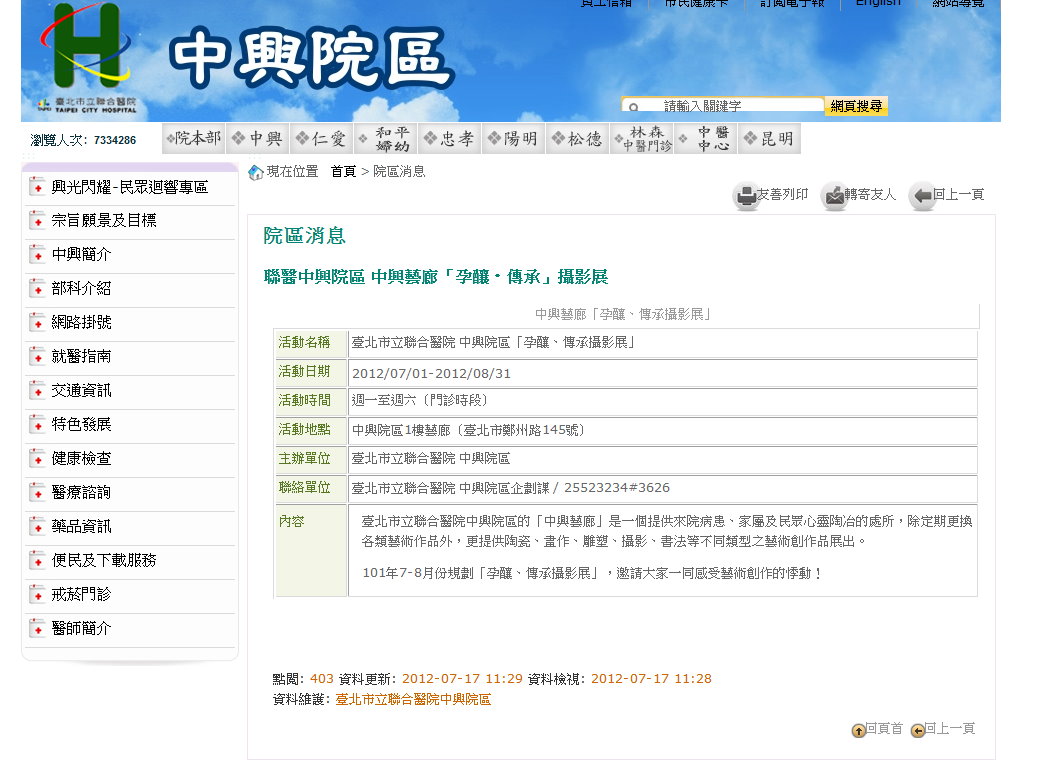Image resolution: width=1040 pixels, height=773 pixels.
Task: Click the friendly print printer icon
Action: pyautogui.click(x=746, y=196)
